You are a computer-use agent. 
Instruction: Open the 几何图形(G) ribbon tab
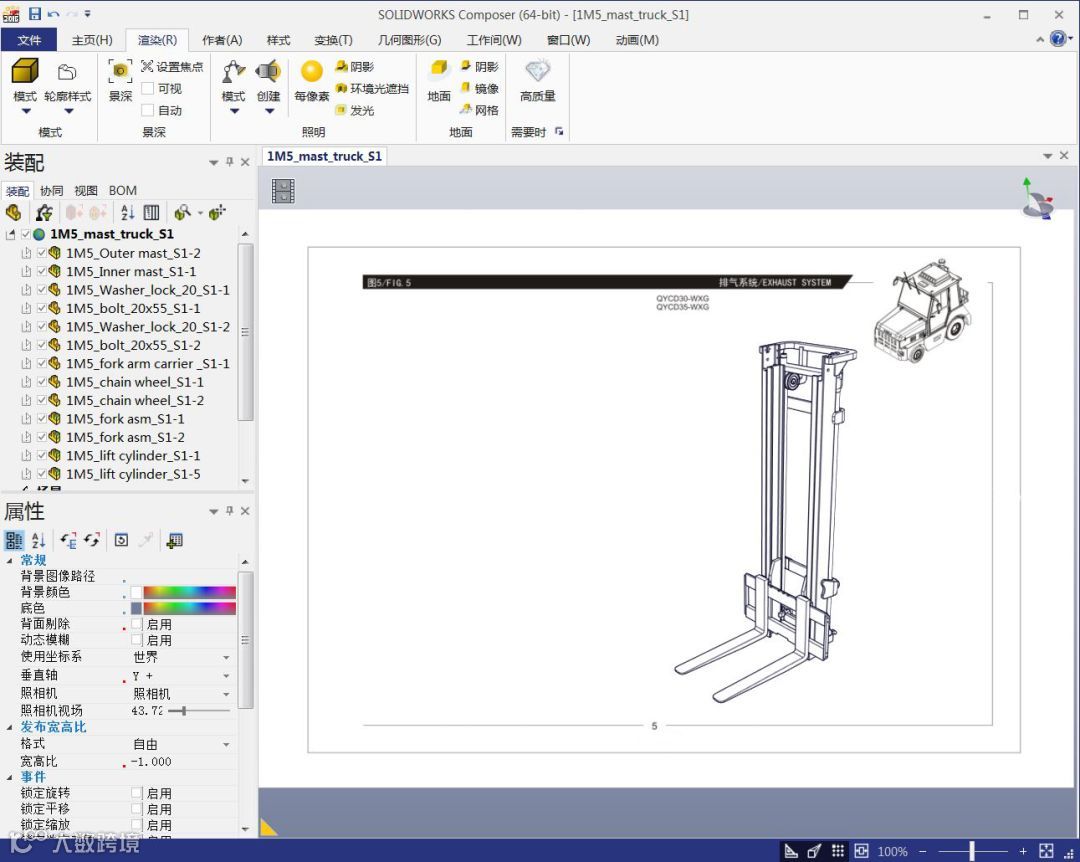coord(409,40)
